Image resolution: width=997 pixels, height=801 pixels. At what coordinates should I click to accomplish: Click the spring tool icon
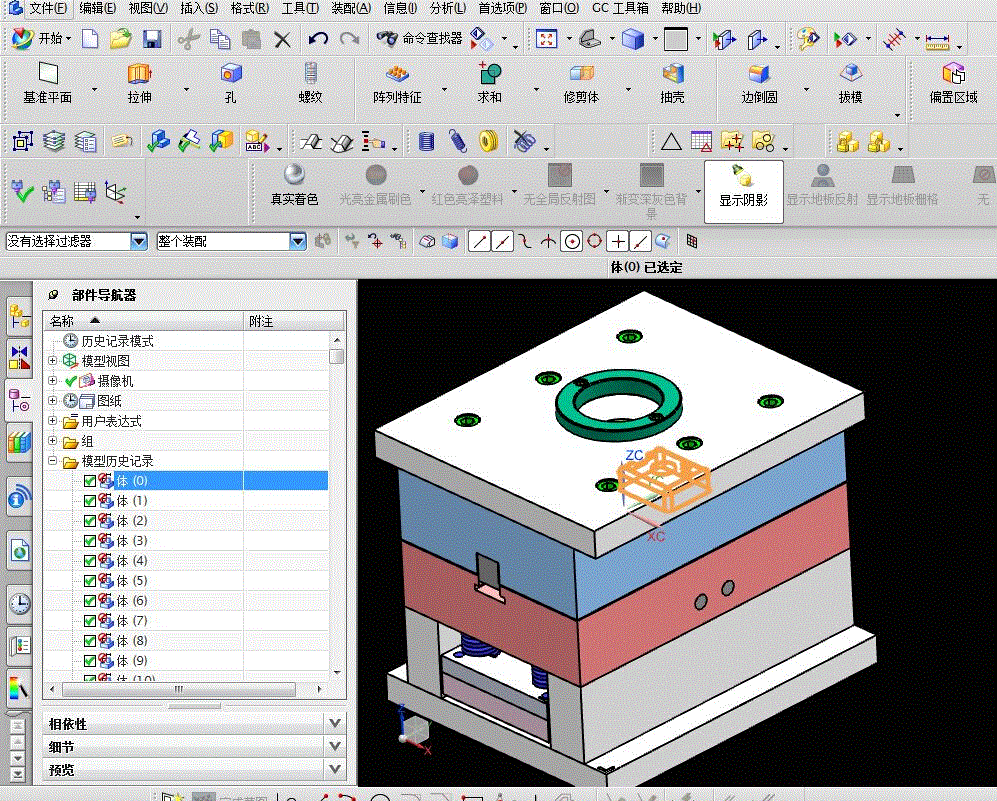[x=458, y=141]
